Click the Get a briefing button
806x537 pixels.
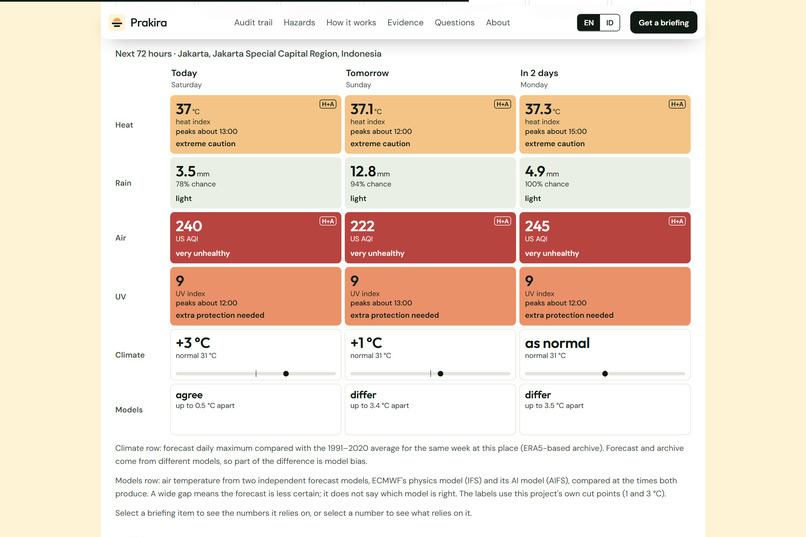664,23
